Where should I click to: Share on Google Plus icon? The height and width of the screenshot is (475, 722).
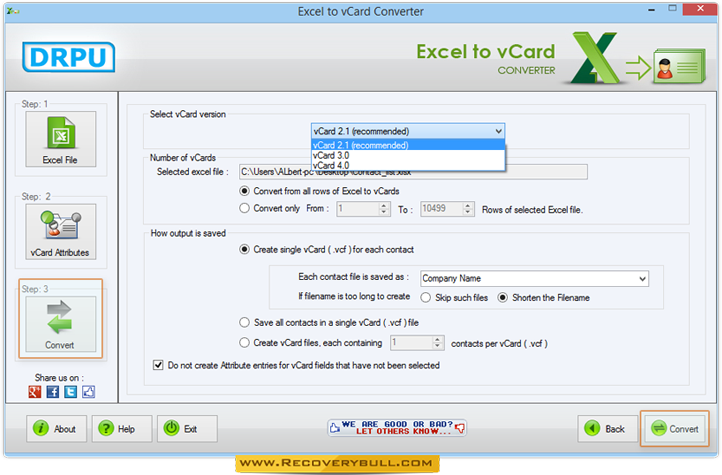click(x=35, y=392)
